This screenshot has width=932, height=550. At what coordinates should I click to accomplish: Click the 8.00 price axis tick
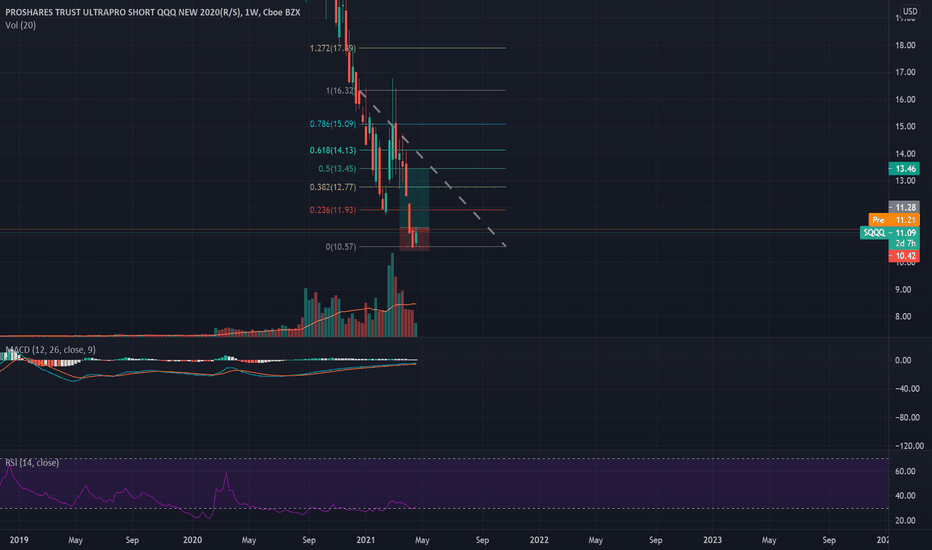[x=903, y=317]
